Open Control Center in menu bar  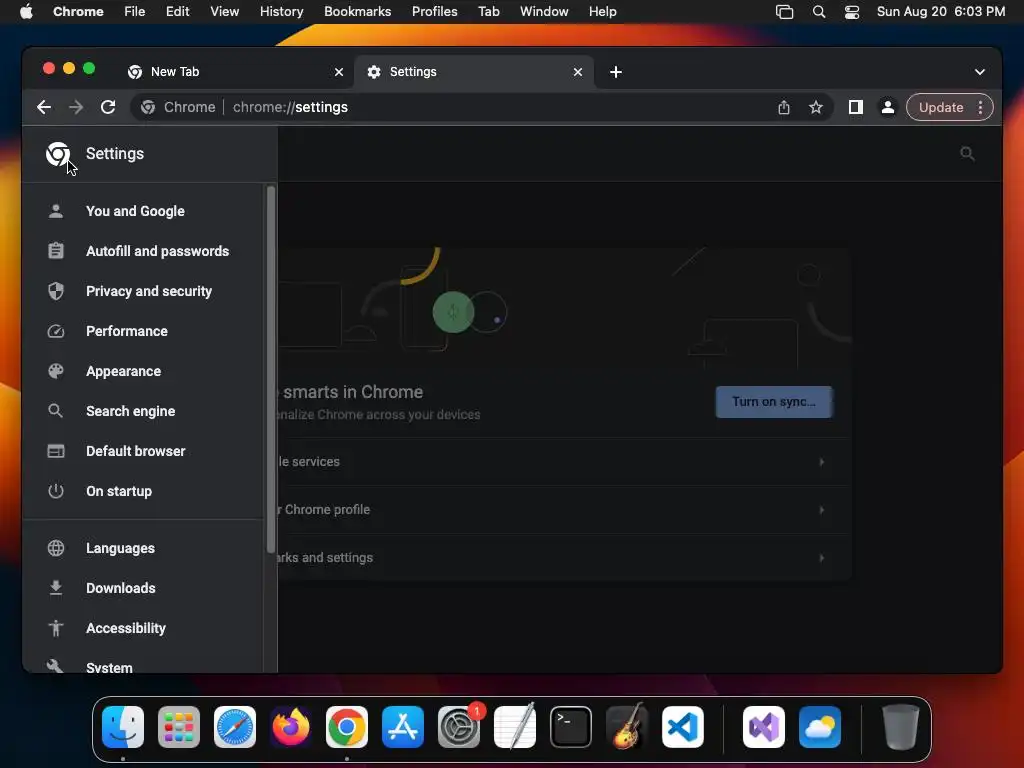852,12
